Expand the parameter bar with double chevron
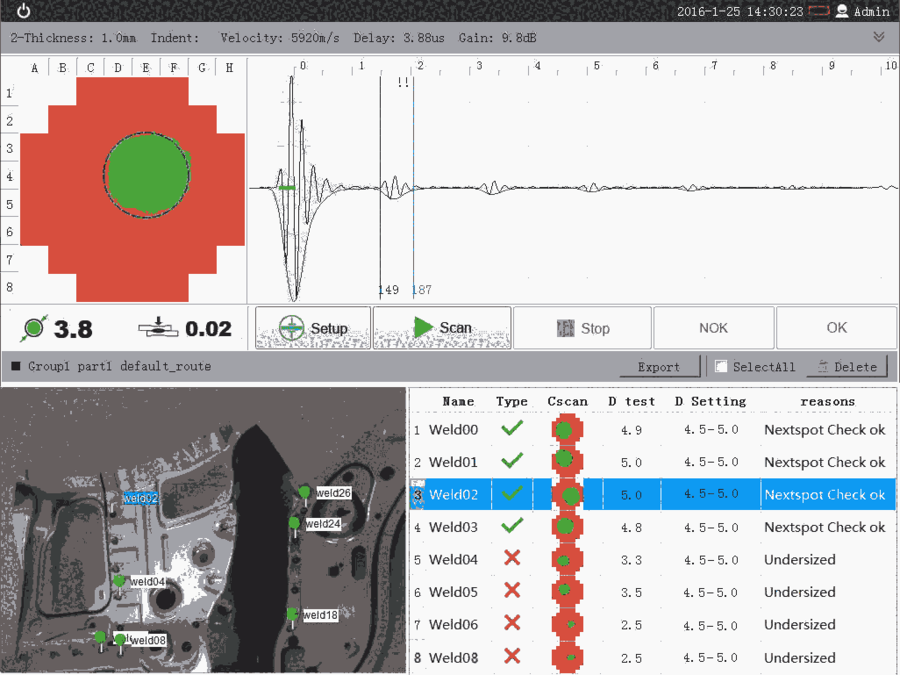The image size is (900, 675). coord(879,37)
